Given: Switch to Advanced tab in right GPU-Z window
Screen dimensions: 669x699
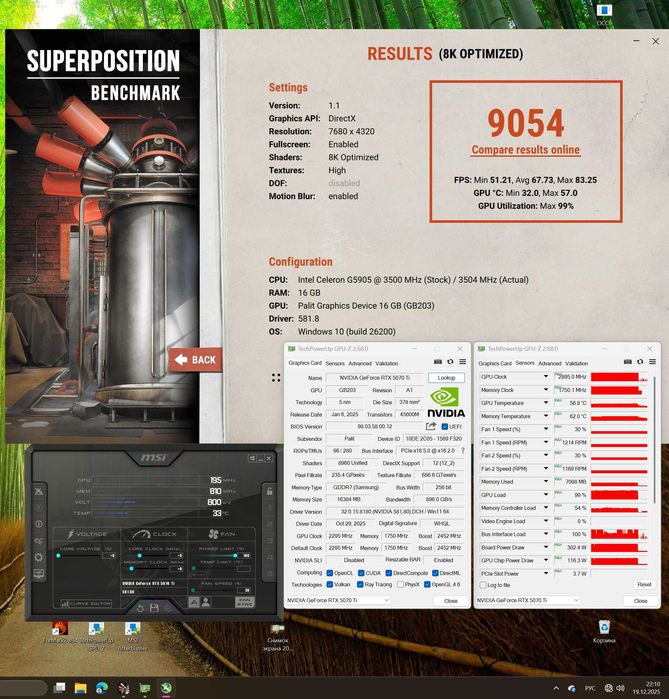Looking at the screenshot, I should 550,363.
